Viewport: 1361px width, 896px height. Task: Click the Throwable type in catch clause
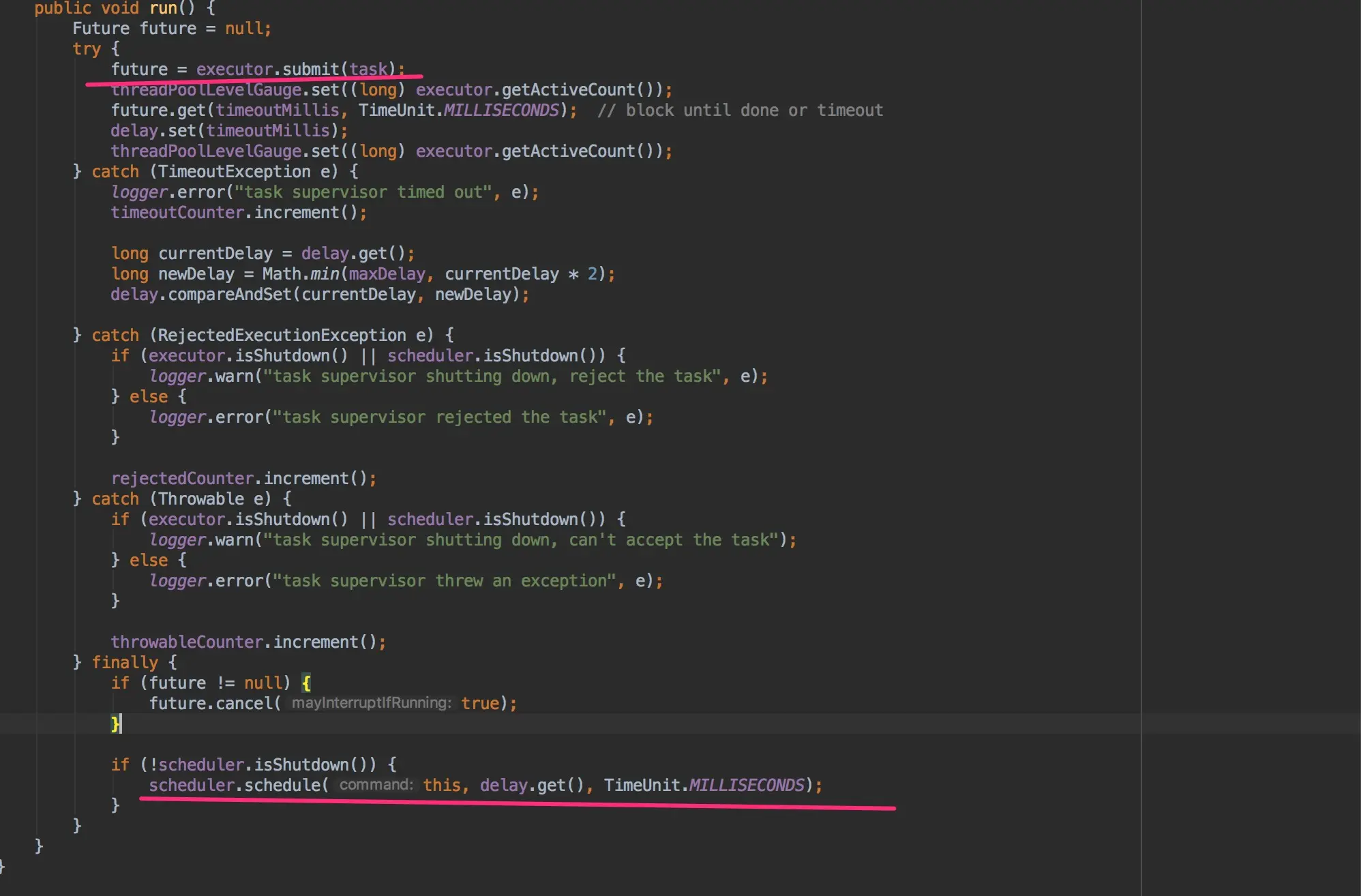coord(200,499)
